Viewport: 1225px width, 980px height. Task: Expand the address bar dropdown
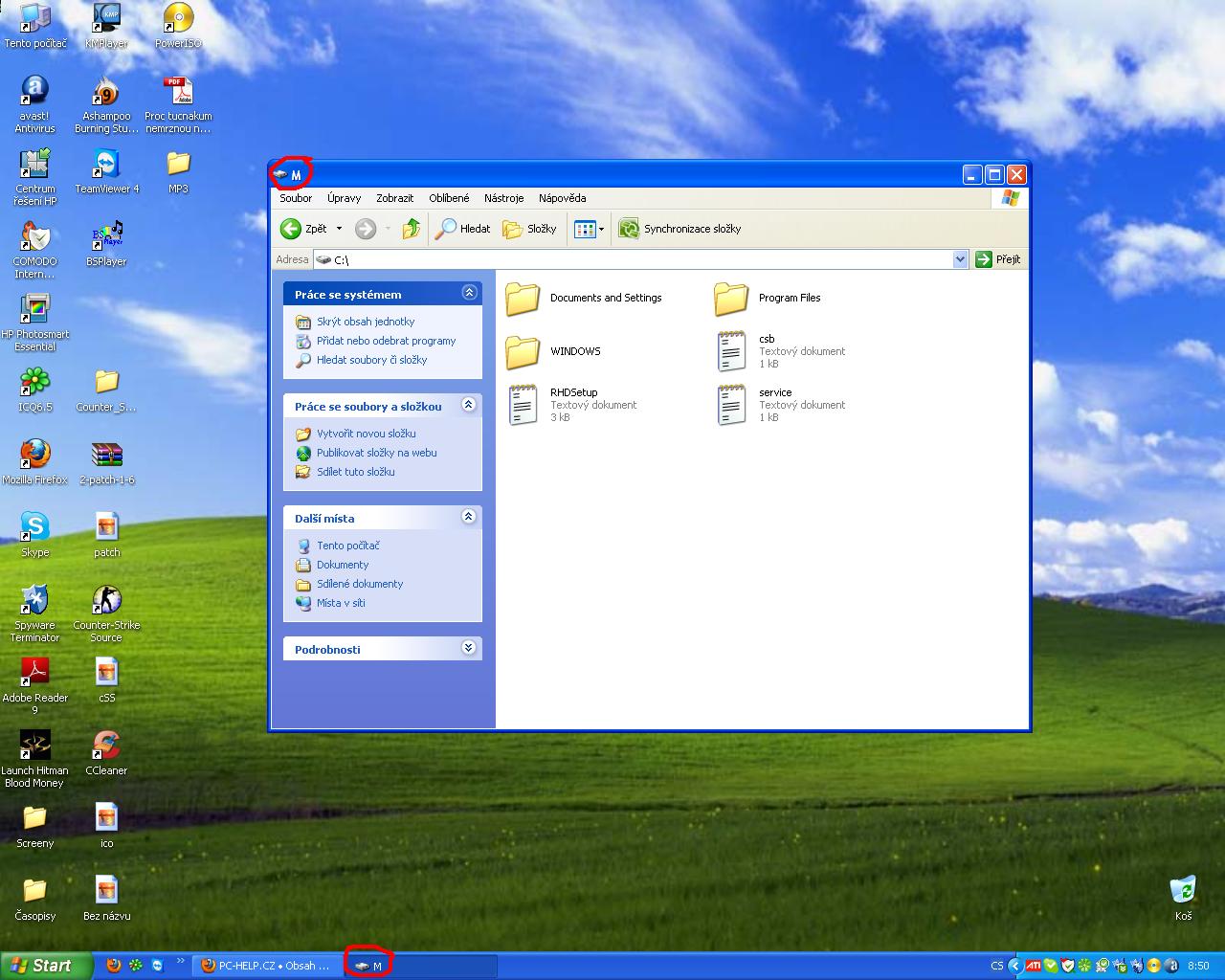pos(960,259)
